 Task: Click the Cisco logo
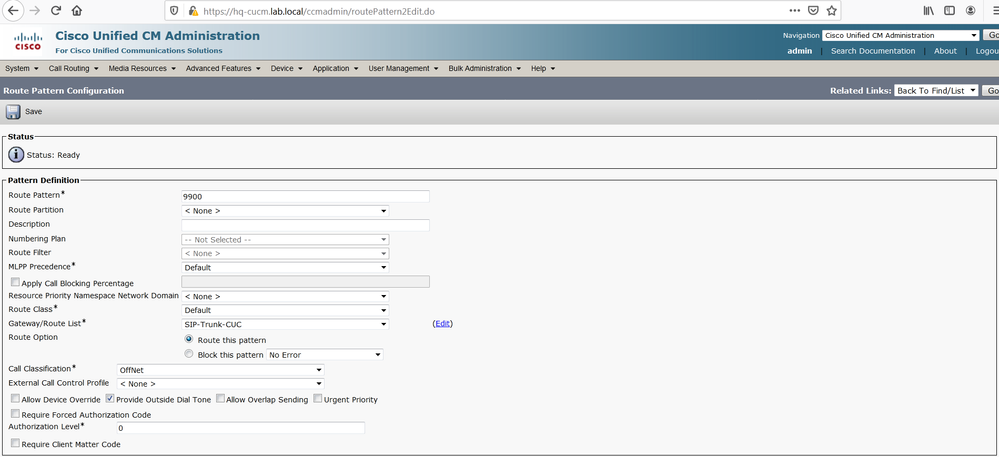28,42
